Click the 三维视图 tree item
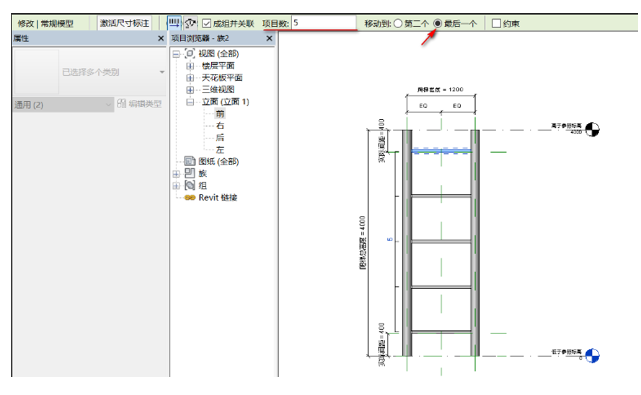This screenshot has height=395, width=641. (218, 90)
